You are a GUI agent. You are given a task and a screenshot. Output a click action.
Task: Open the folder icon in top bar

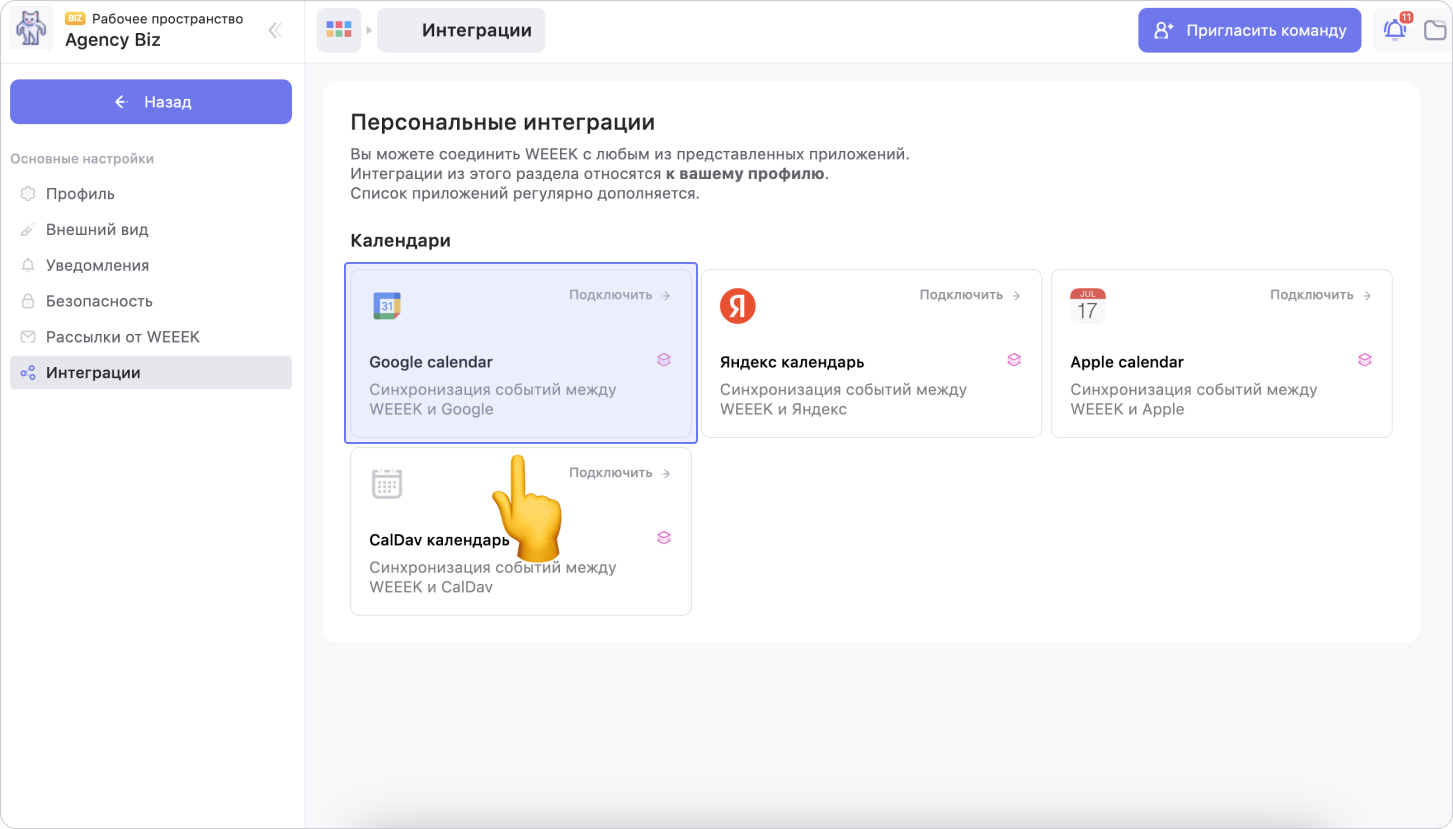[1435, 30]
